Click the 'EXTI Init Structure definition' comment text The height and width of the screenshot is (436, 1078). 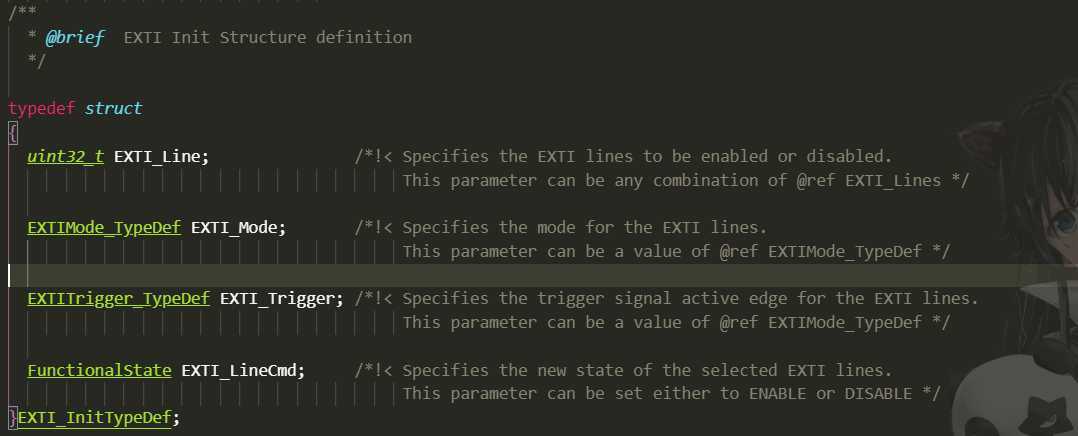pyautogui.click(x=267, y=37)
